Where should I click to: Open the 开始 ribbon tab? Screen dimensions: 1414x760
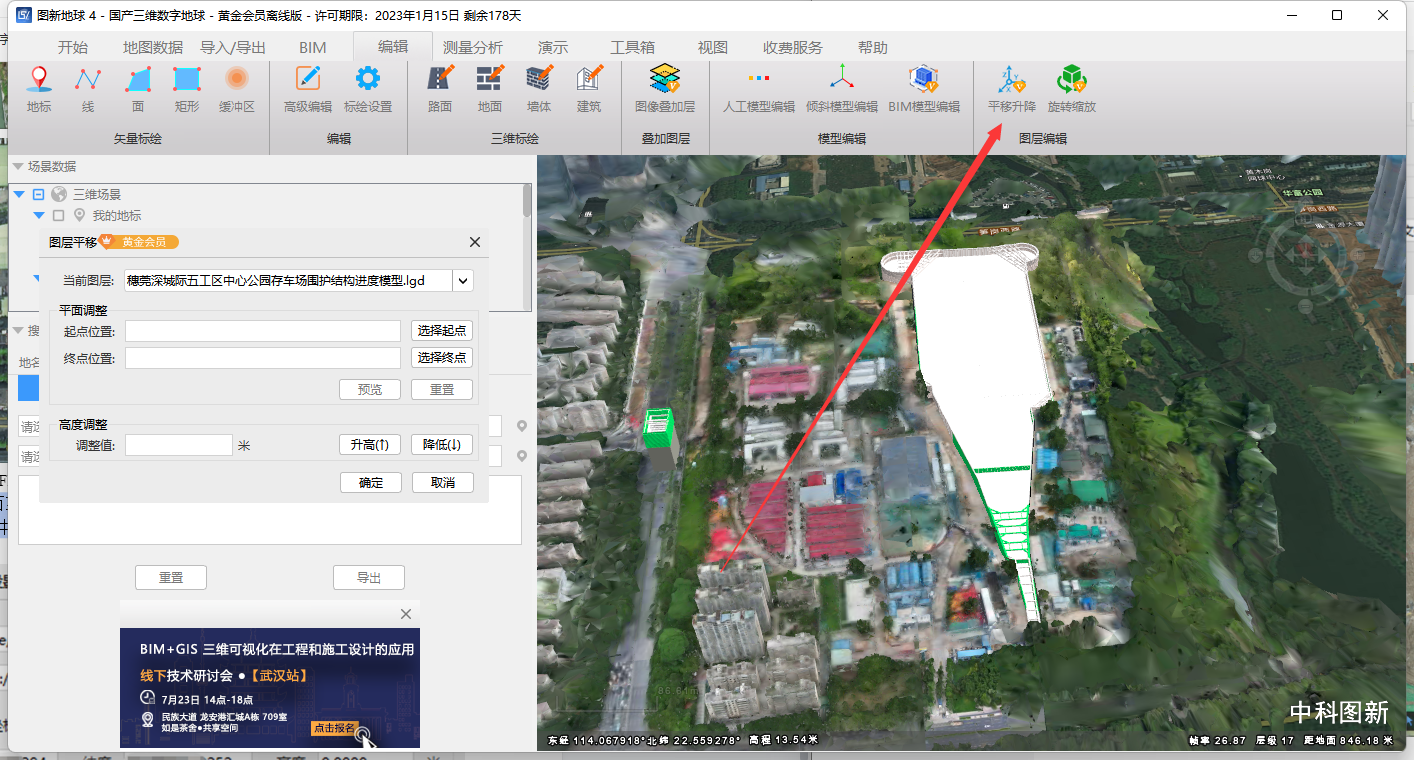(x=73, y=47)
